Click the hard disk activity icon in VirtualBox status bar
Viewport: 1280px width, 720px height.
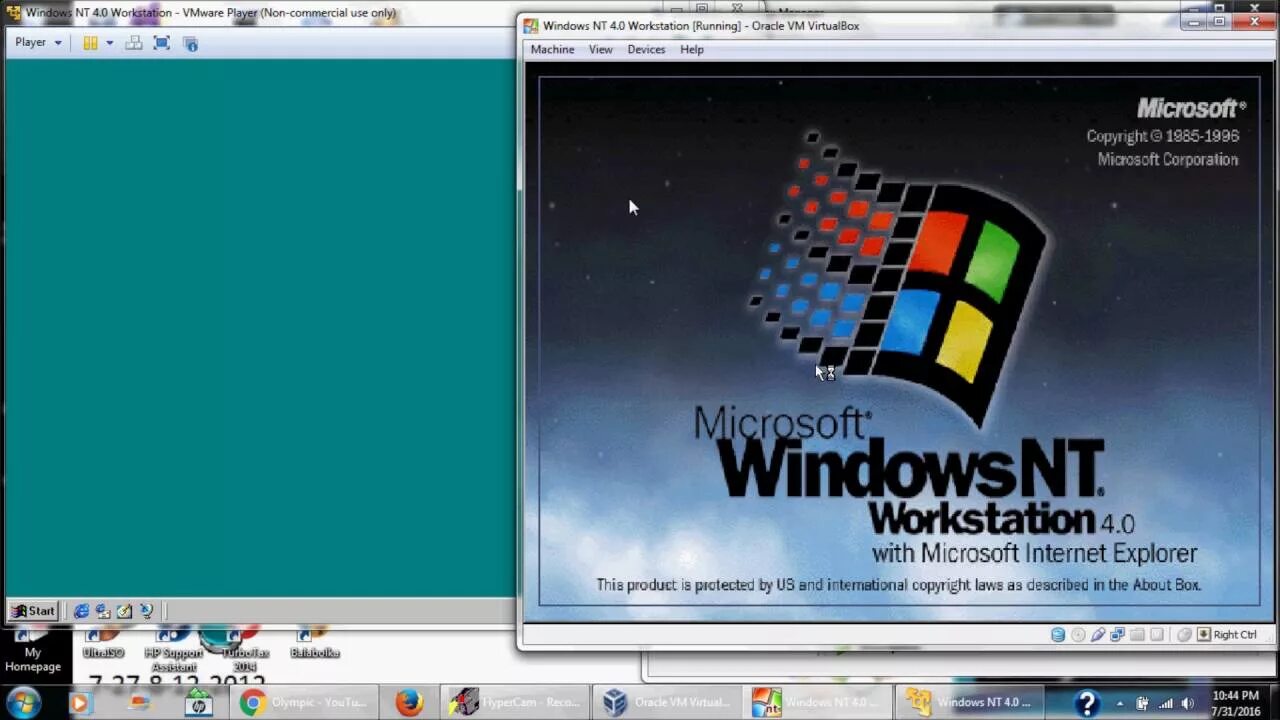[1058, 634]
